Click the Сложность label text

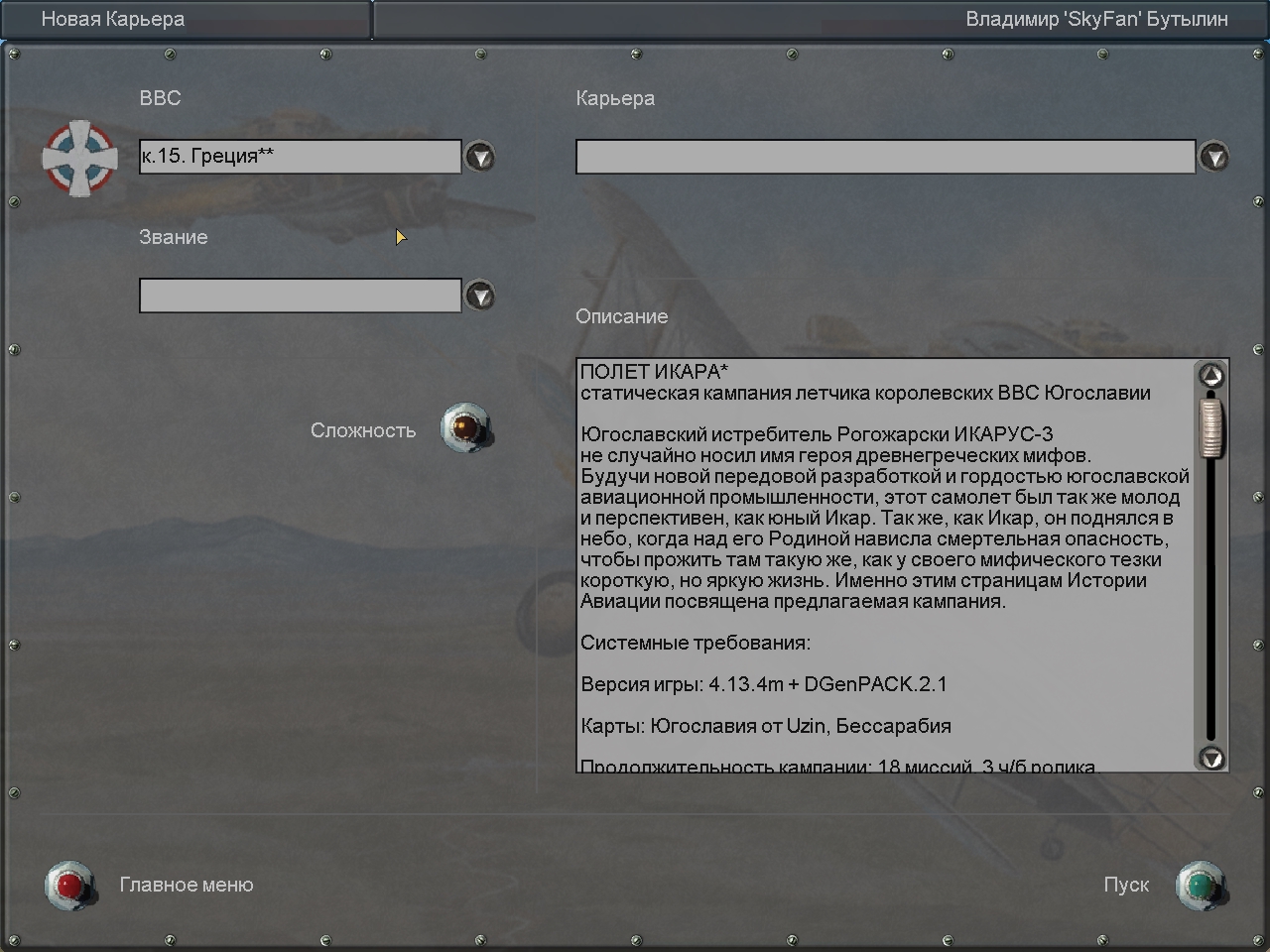point(363,430)
